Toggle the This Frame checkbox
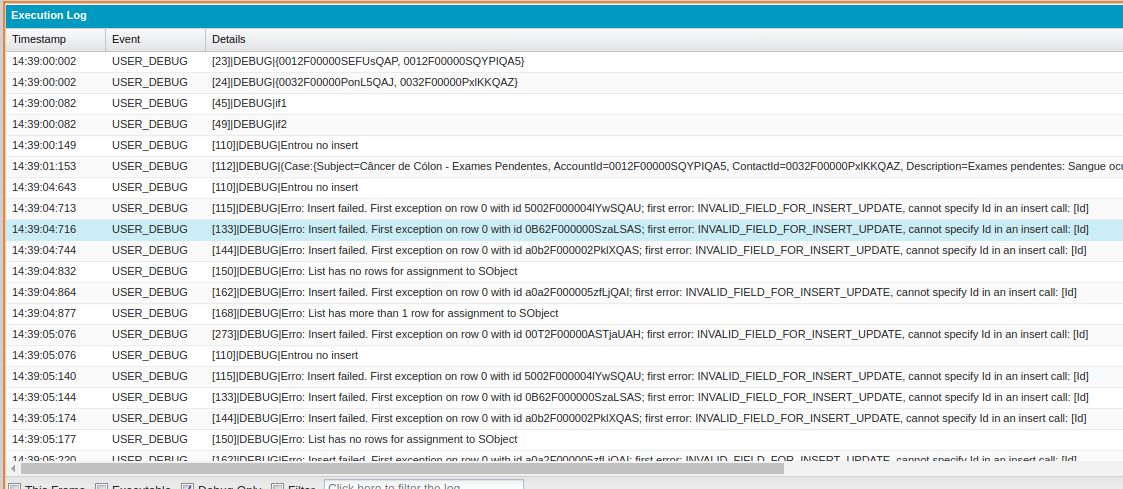Image resolution: width=1123 pixels, height=489 pixels. click(14, 487)
